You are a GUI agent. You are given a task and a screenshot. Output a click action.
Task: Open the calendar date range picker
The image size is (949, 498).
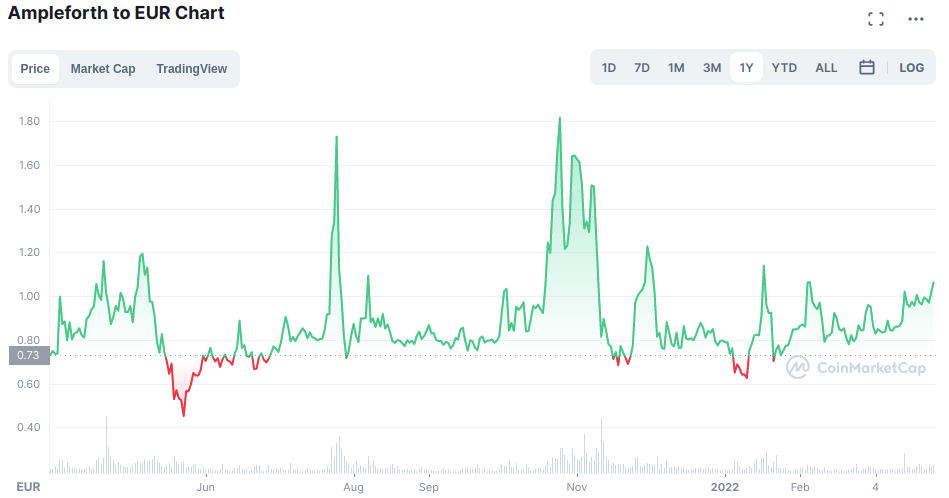point(867,67)
